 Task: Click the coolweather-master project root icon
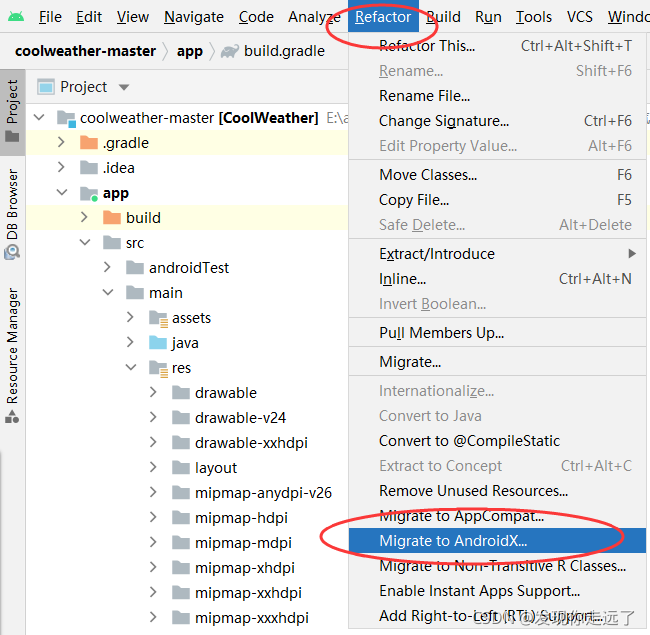point(66,119)
